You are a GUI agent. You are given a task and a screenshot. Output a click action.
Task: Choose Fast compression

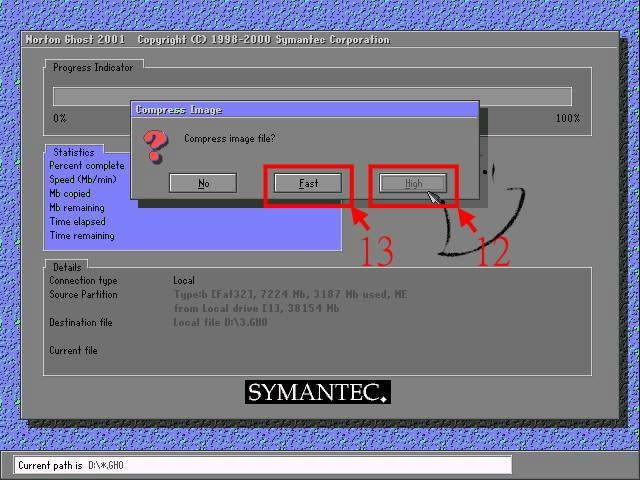point(308,183)
